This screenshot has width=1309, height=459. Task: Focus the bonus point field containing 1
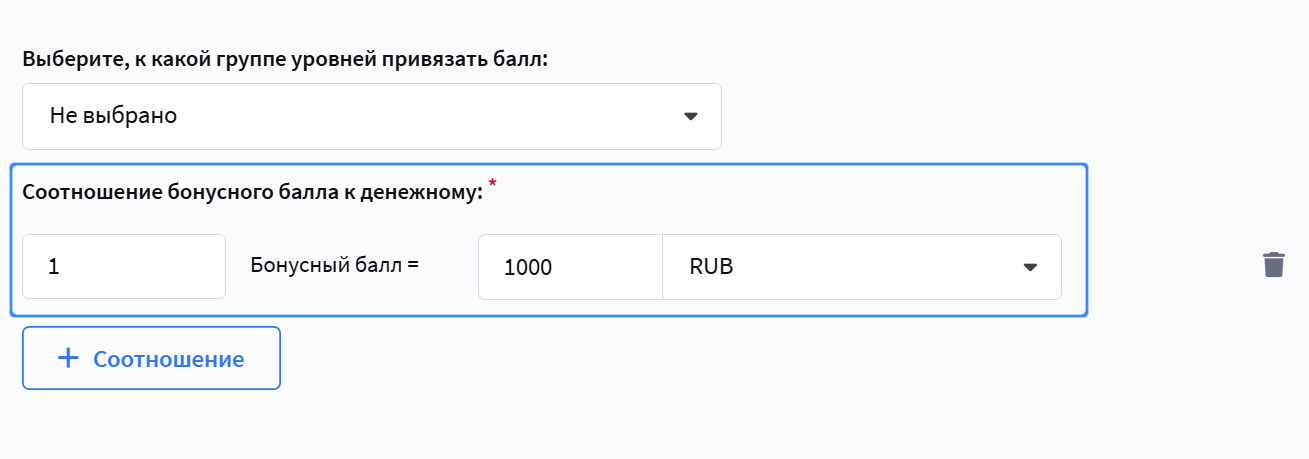tap(124, 266)
